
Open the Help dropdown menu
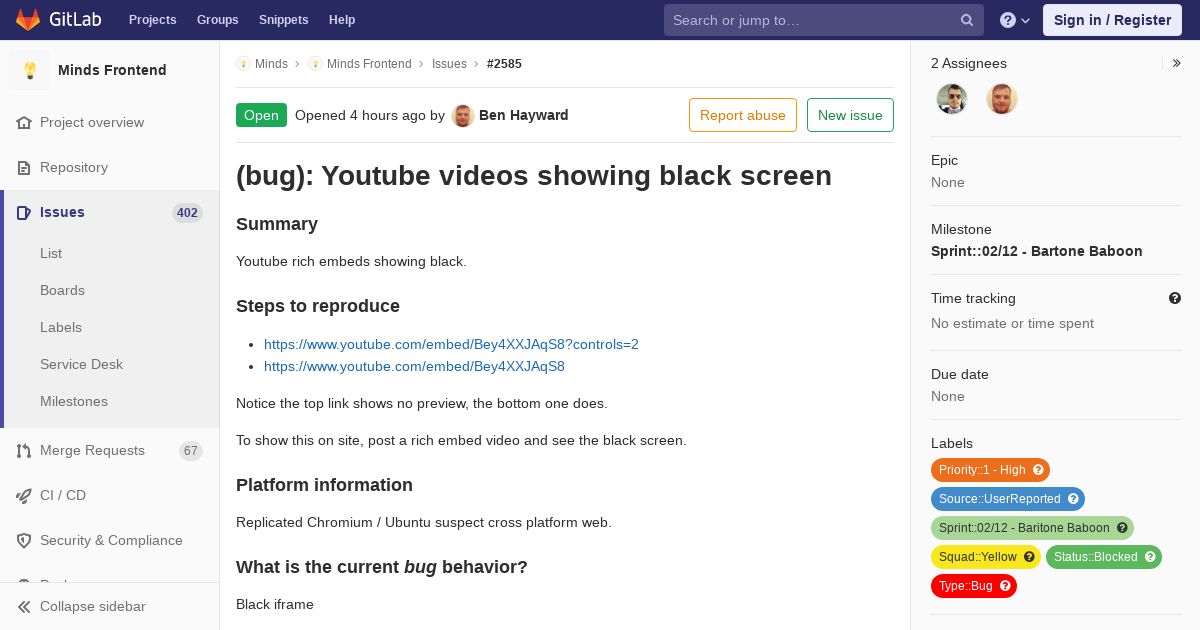click(1015, 20)
